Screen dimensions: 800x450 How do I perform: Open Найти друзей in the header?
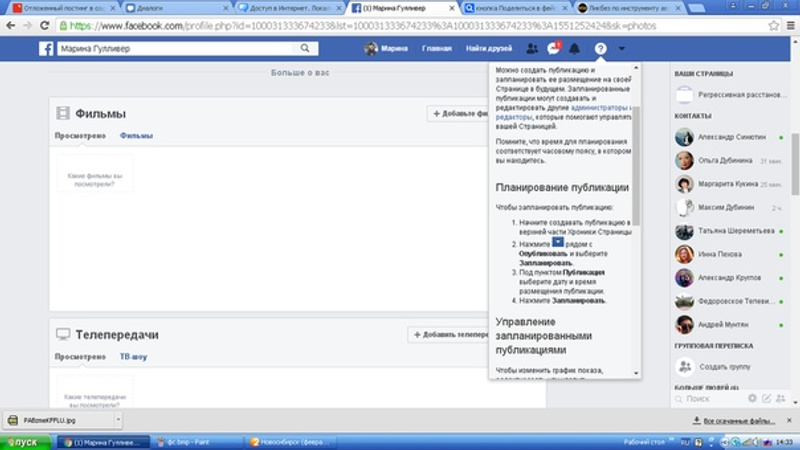coord(489,48)
